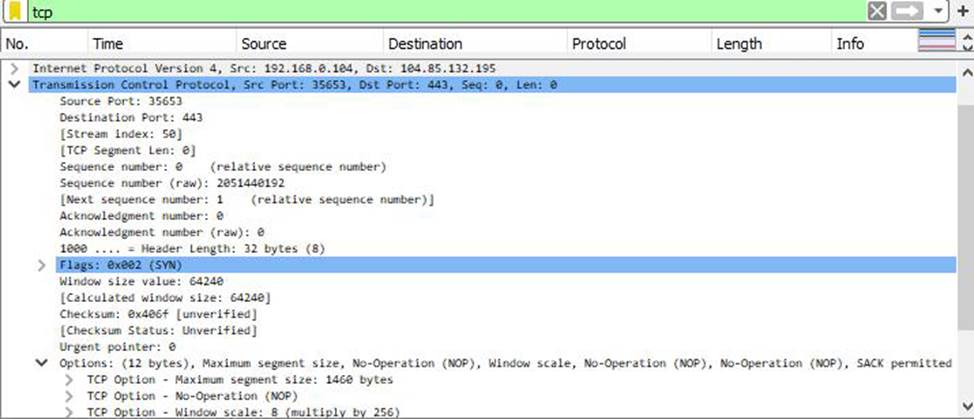Open the recent display filters dropdown

[x=938, y=11]
